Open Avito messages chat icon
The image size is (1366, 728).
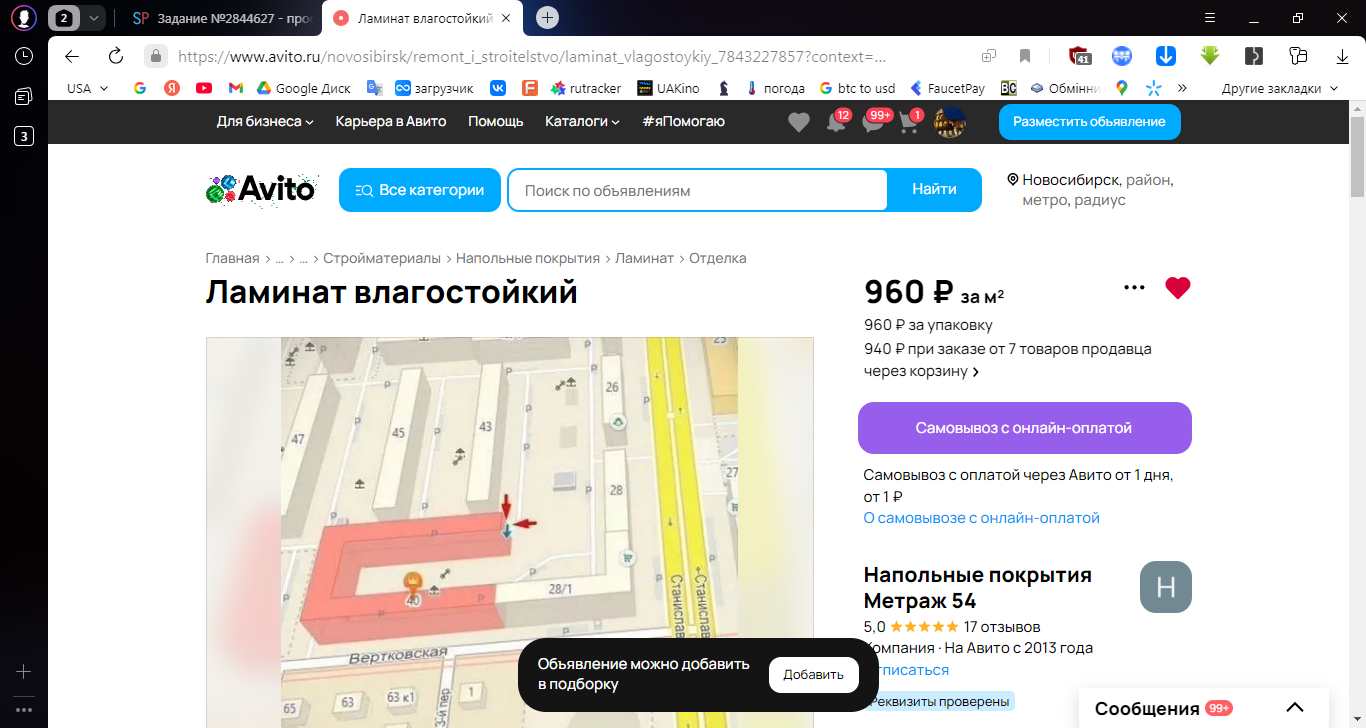click(x=874, y=122)
